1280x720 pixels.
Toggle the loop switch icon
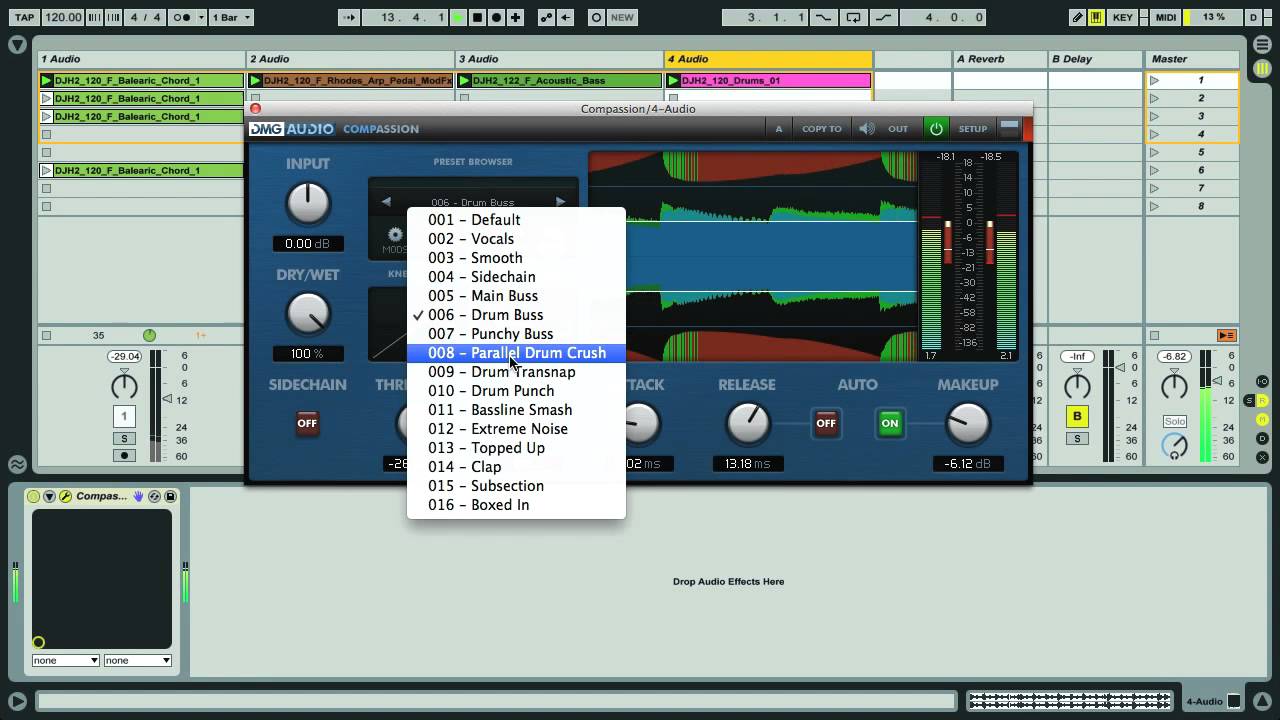coord(853,17)
